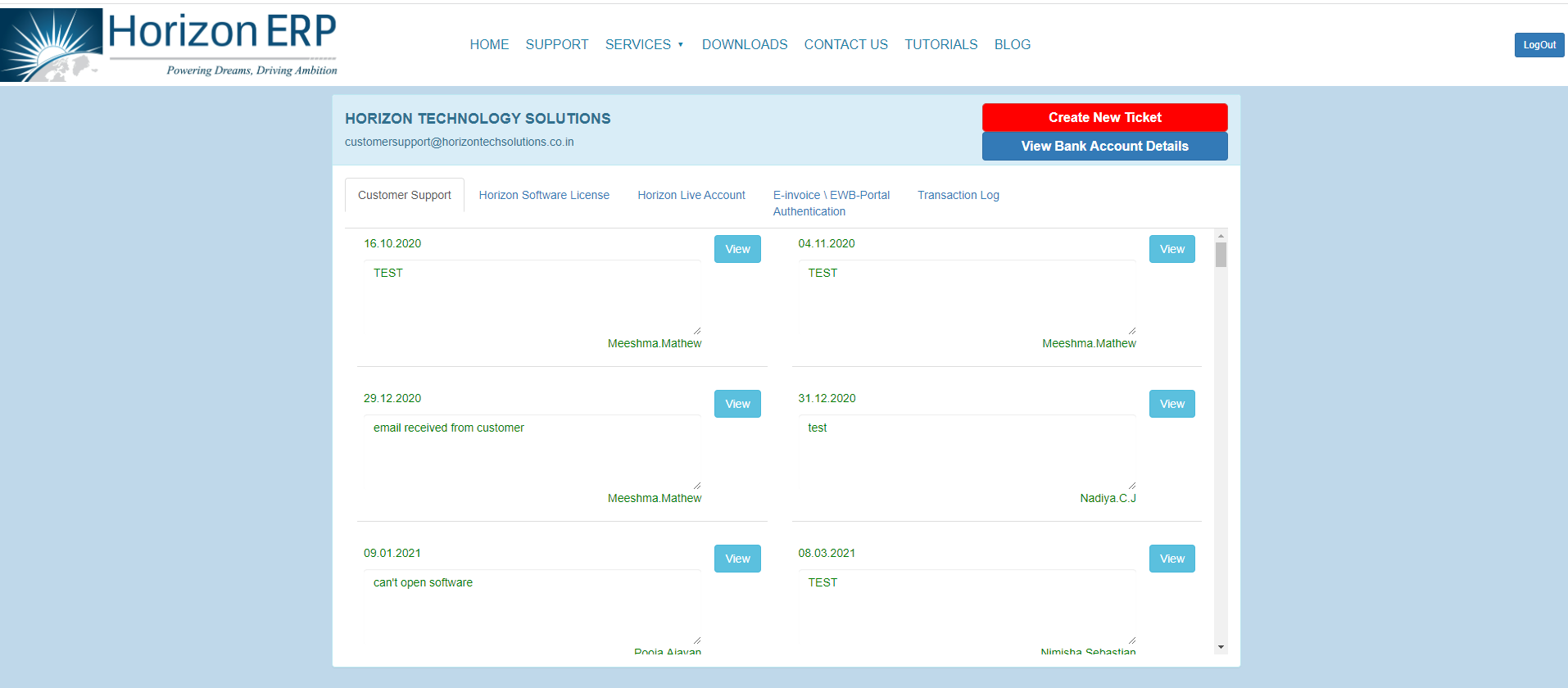Click the 09.01.2021 date

pos(392,553)
